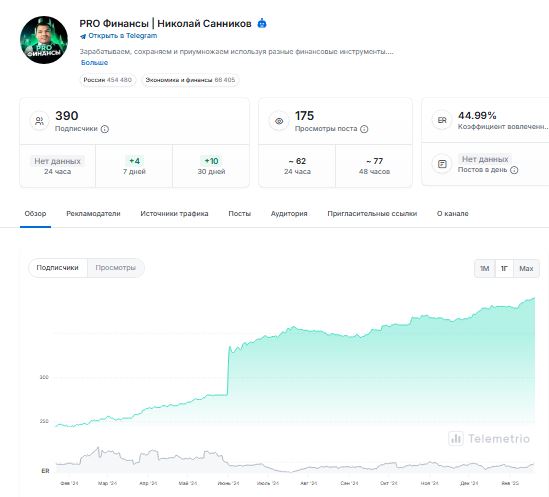Click info icon next to Просмотры поста
This screenshot has height=497, width=549.
364,129
